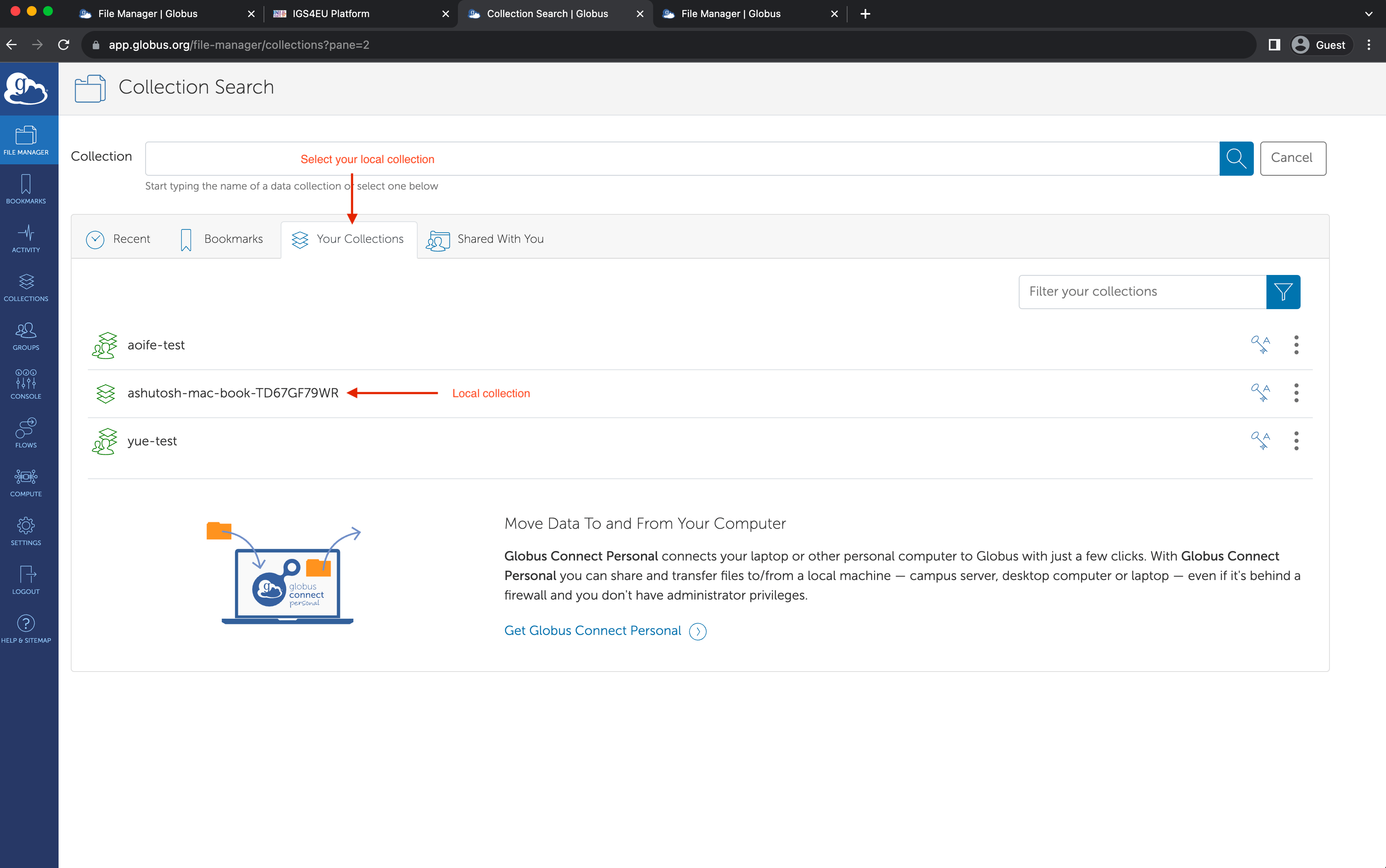The height and width of the screenshot is (868, 1386).
Task: Open three-dot menu for yue-test
Action: tap(1296, 441)
